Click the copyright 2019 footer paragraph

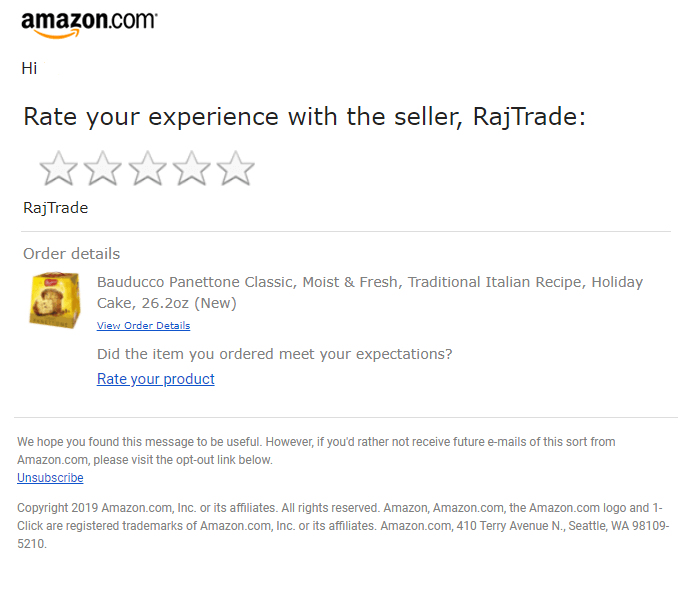(x=342, y=526)
